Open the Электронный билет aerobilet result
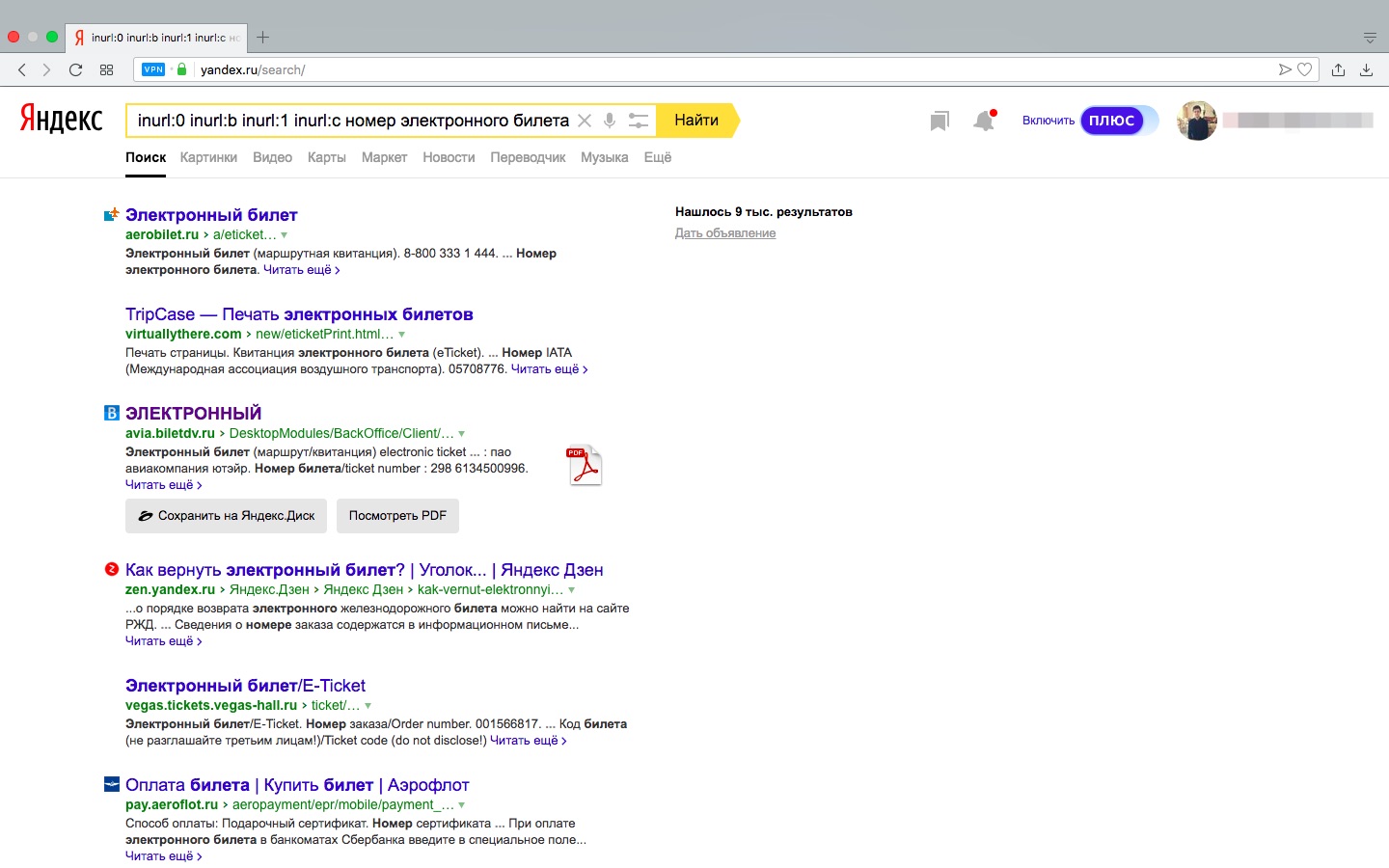Viewport: 1389px width, 868px height. (x=211, y=215)
